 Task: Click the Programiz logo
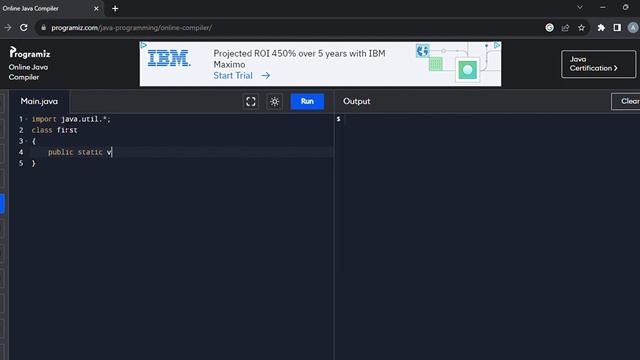tap(30, 52)
